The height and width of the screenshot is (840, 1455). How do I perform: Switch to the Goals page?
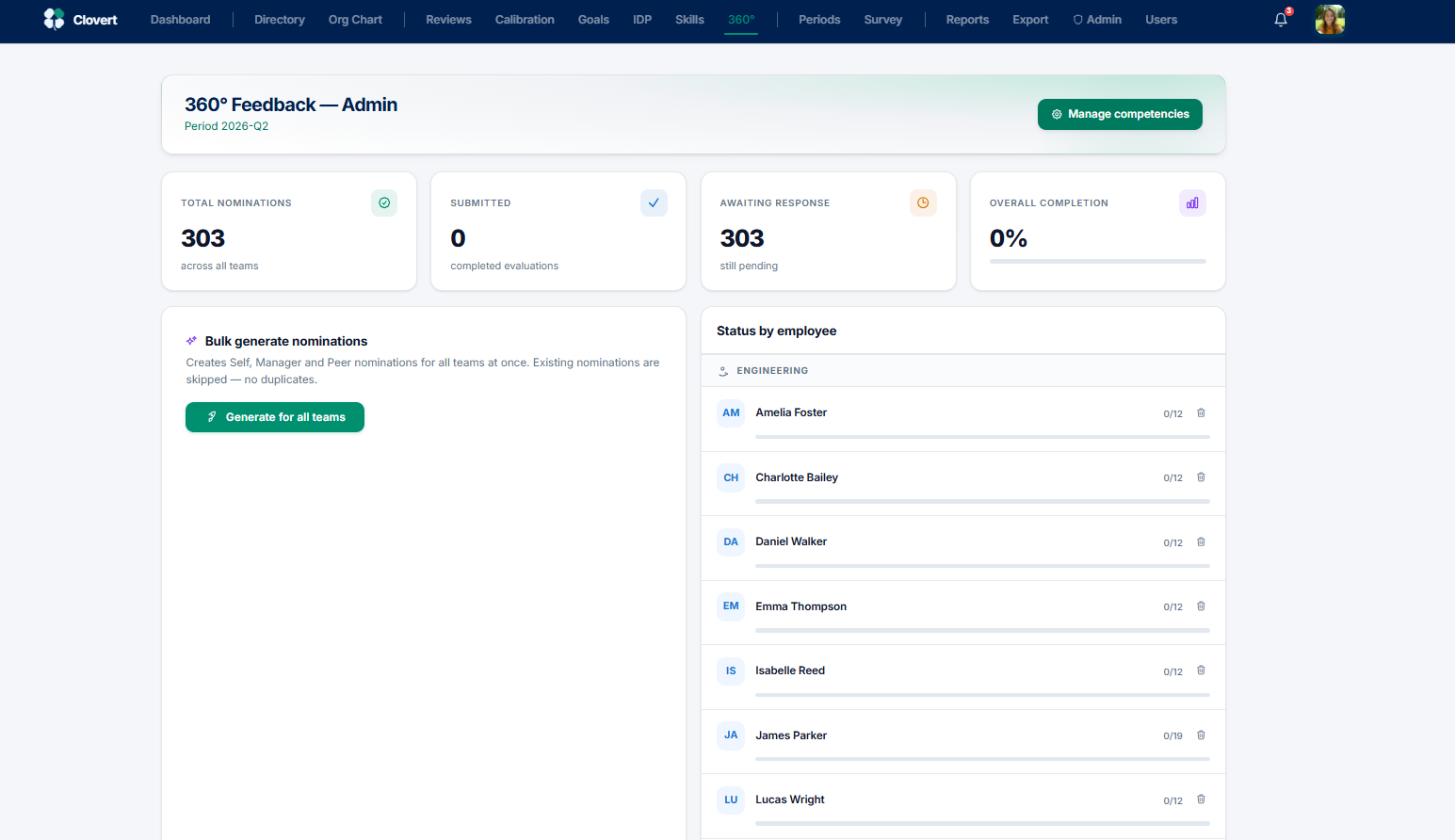click(x=593, y=20)
